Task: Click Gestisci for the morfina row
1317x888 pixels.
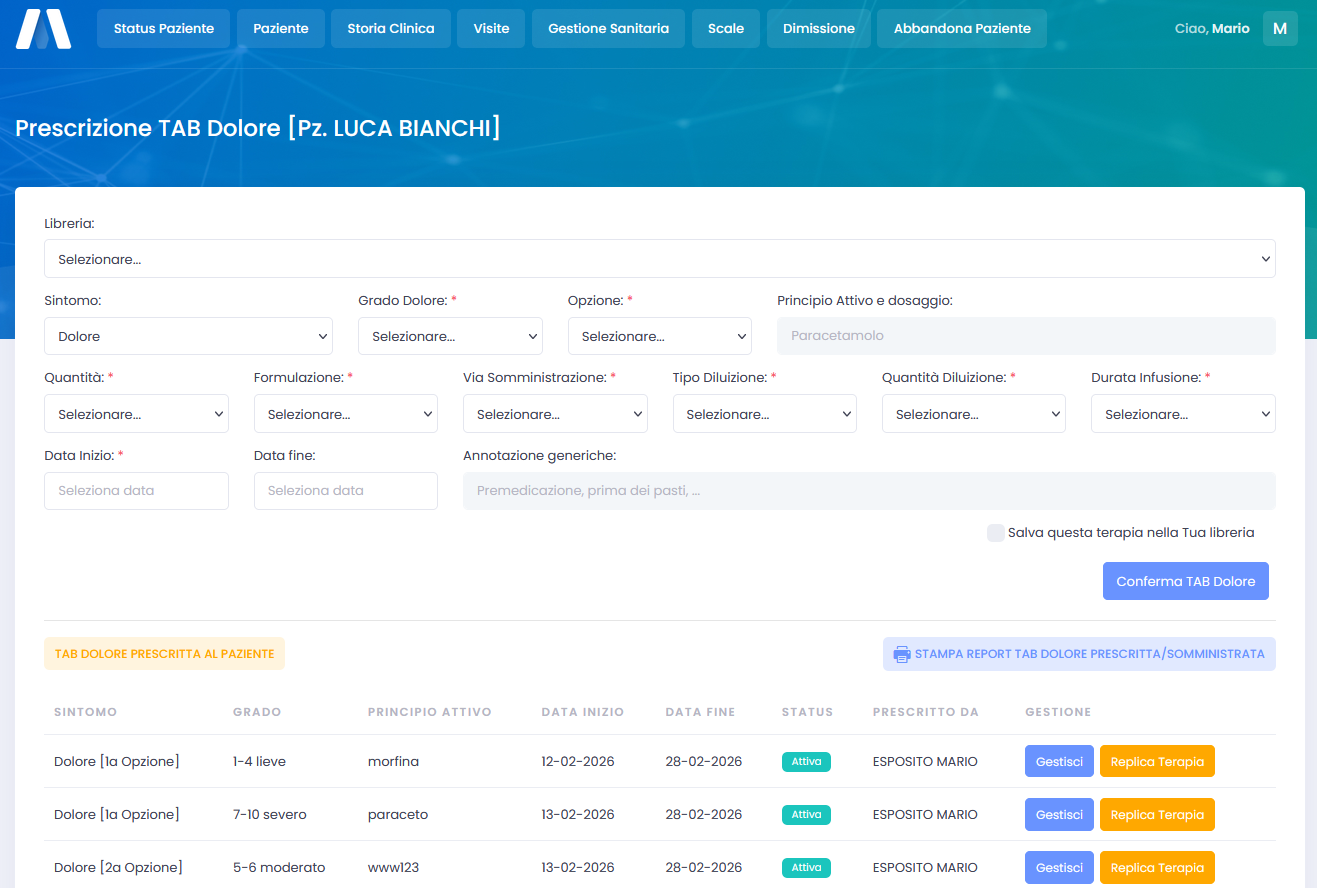Action: pos(1059,762)
